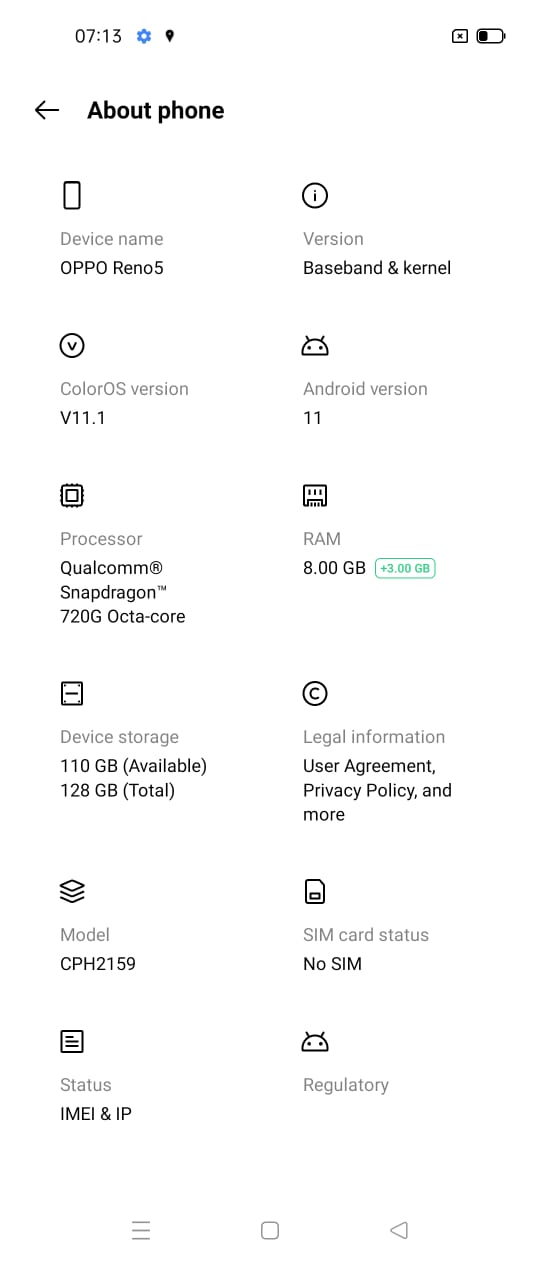Tap the info icon above Version
The width and height of the screenshot is (540, 1262).
click(315, 195)
